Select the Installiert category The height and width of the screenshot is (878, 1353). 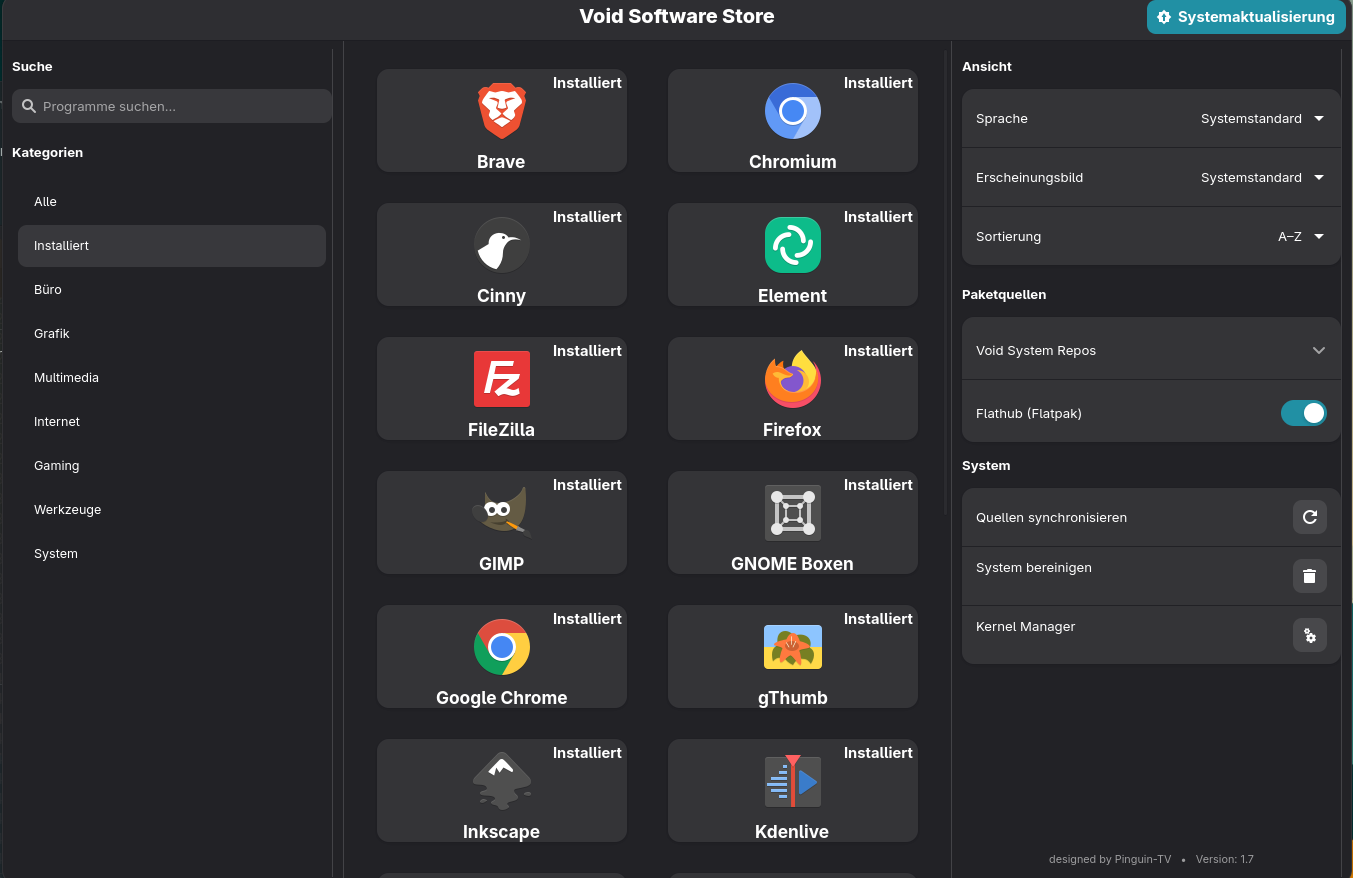click(172, 245)
